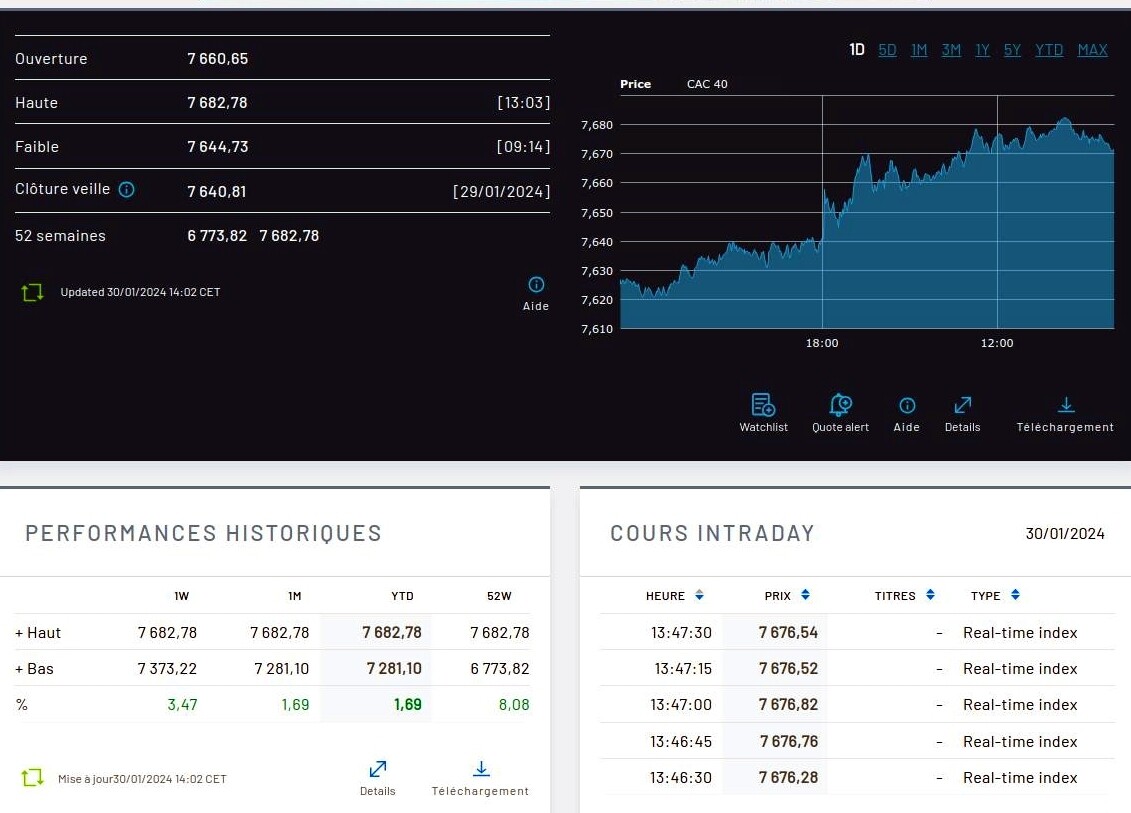Click the info icon next to Clôture veille
This screenshot has width=1131, height=813.
pos(126,190)
